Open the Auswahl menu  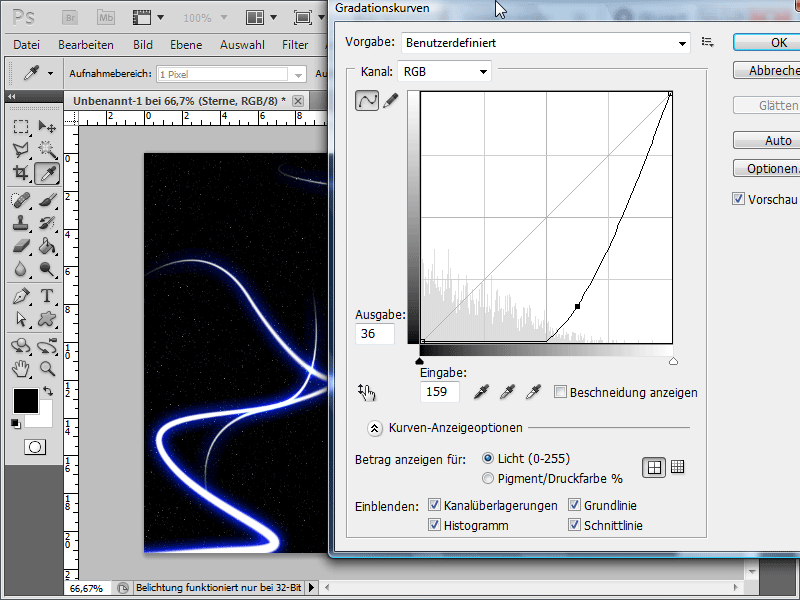coord(242,45)
